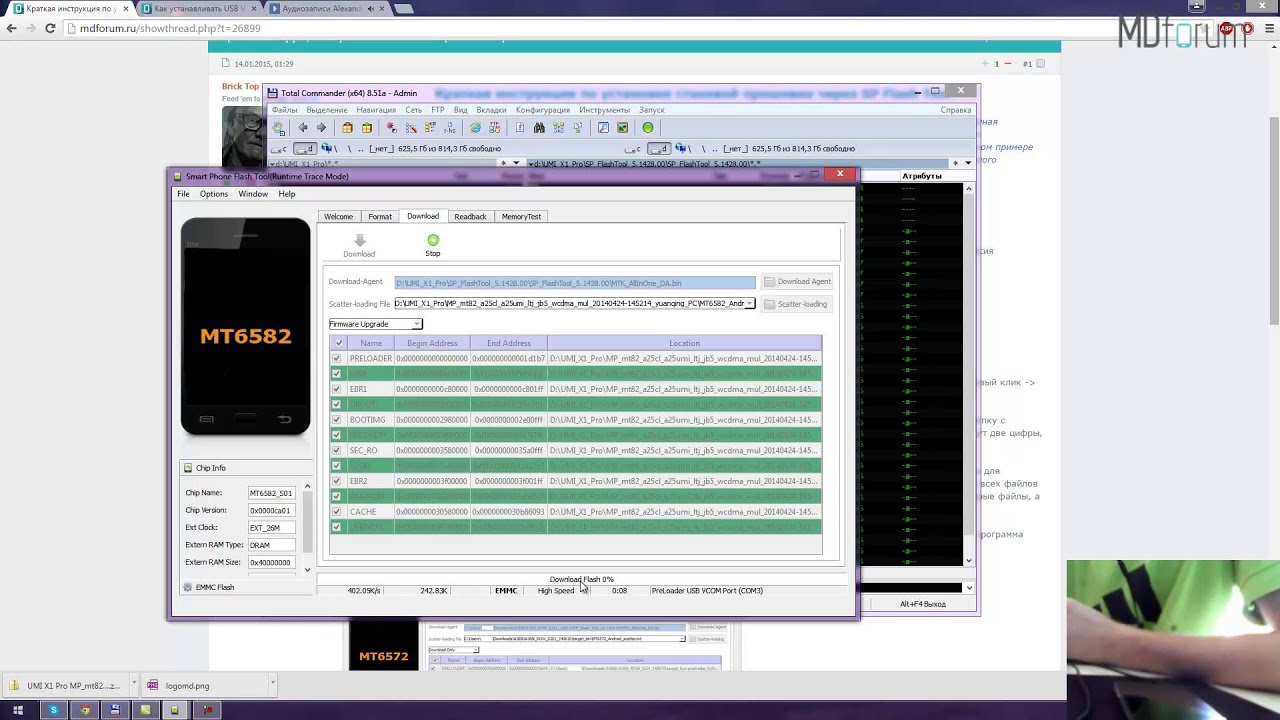Click Total Commander forward arrow icon
The width and height of the screenshot is (1280, 720).
(x=321, y=128)
